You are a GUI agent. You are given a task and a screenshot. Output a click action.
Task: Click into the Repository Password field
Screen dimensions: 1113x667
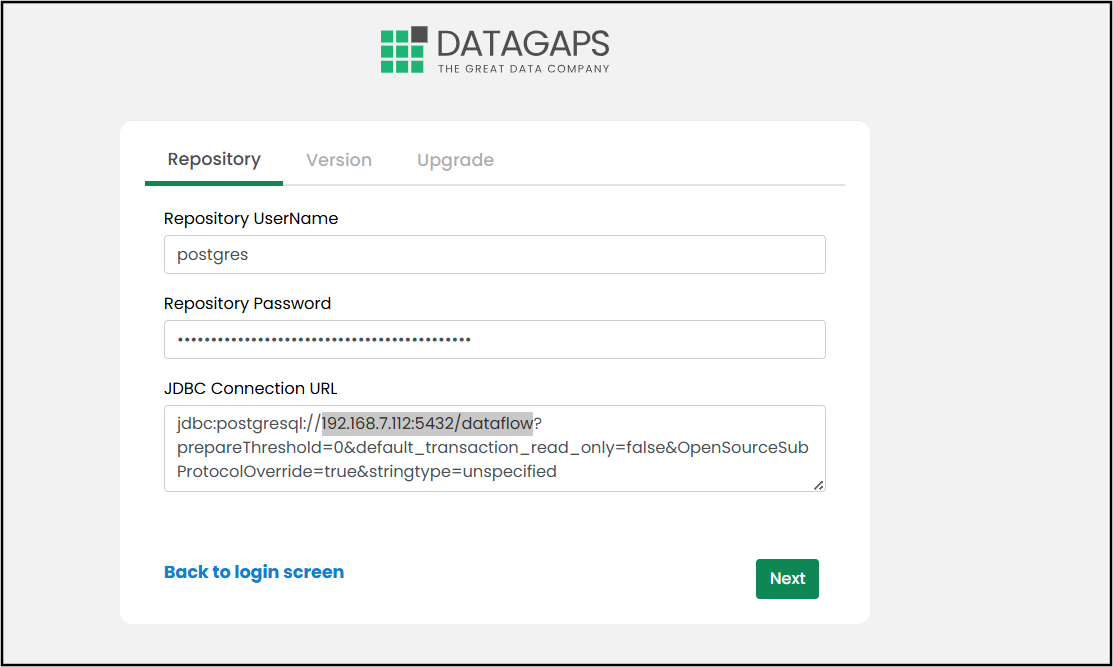[494, 340]
